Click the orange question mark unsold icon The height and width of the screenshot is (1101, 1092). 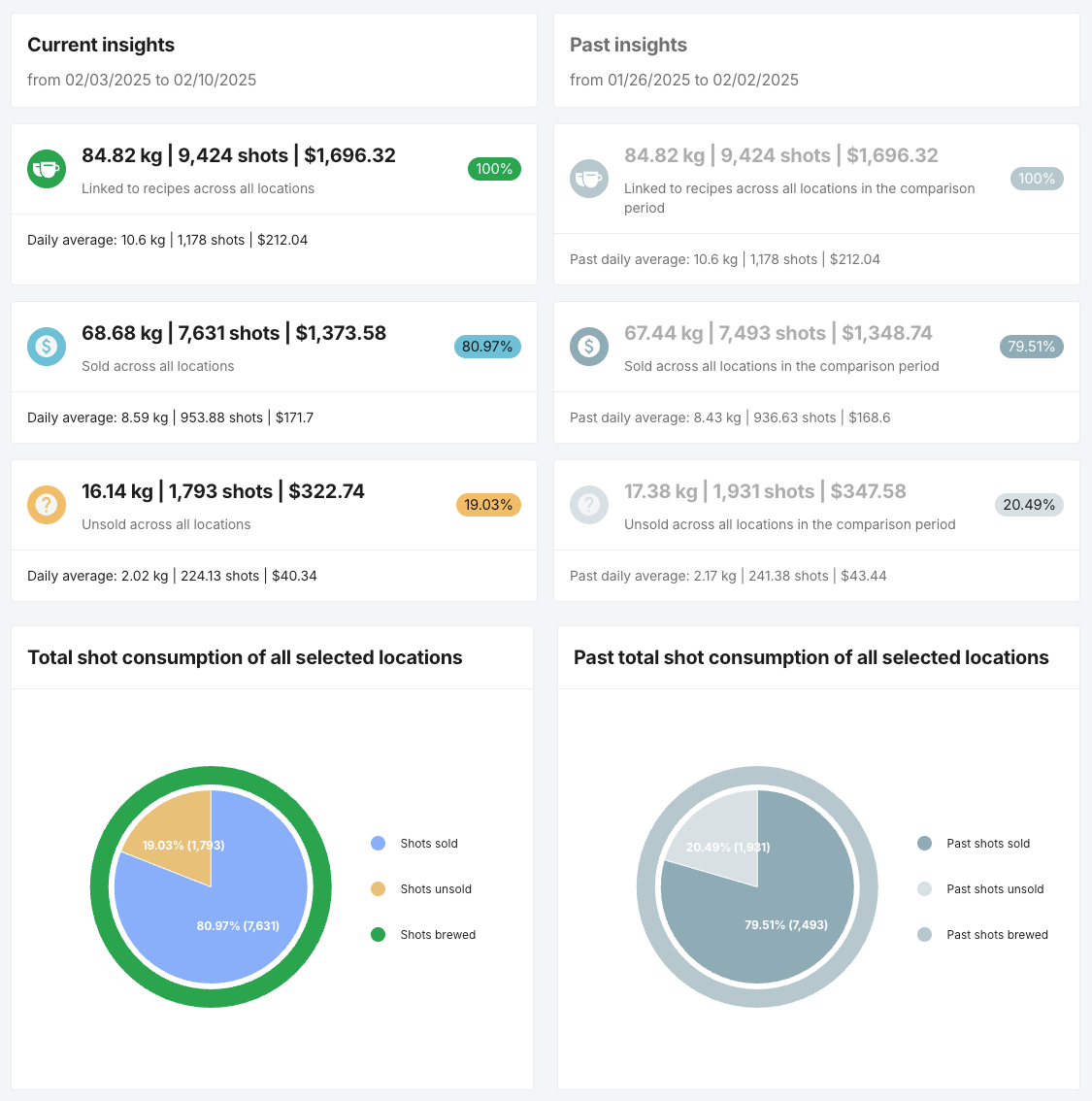(x=47, y=505)
